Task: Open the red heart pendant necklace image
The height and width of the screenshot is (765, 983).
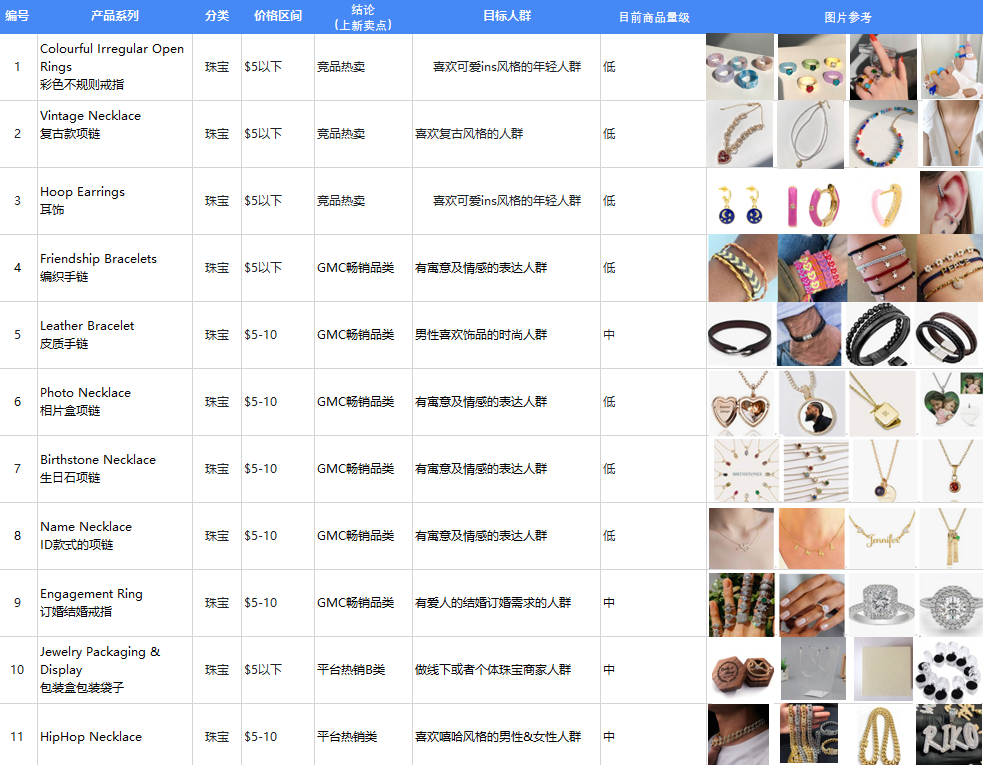Action: coord(740,134)
